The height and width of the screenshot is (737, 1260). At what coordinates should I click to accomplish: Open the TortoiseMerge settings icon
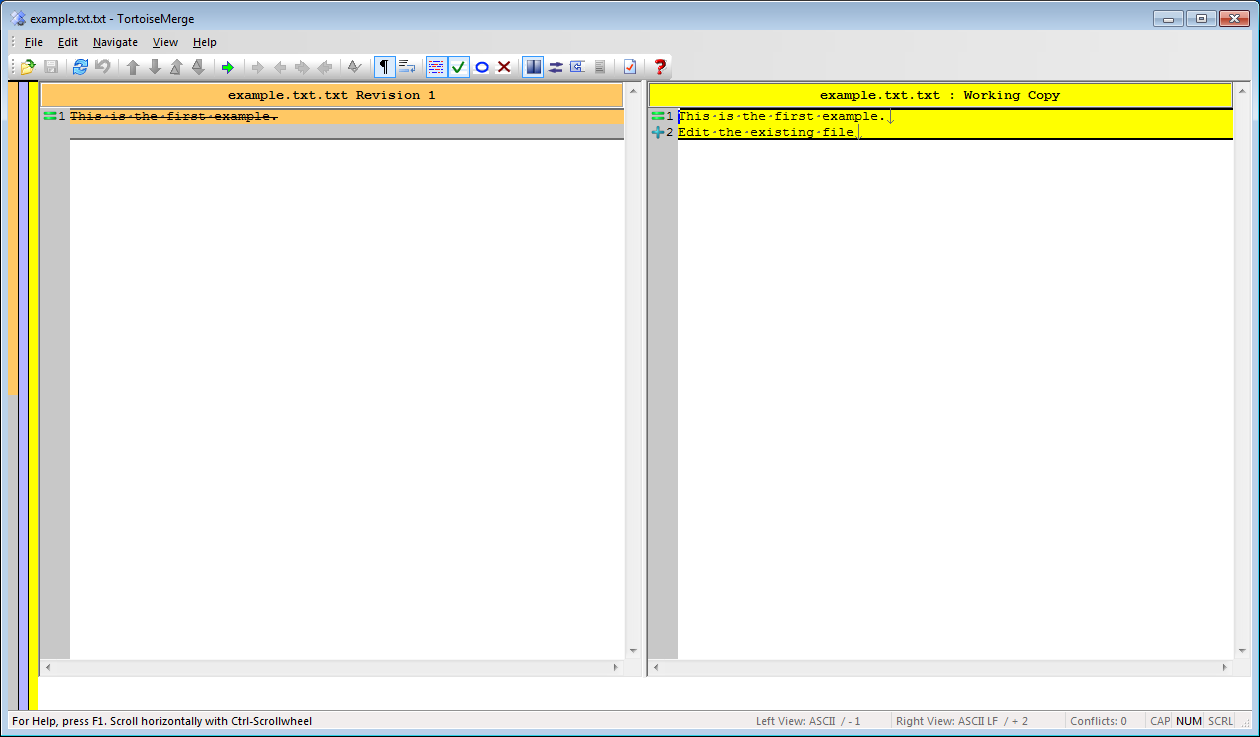(629, 67)
